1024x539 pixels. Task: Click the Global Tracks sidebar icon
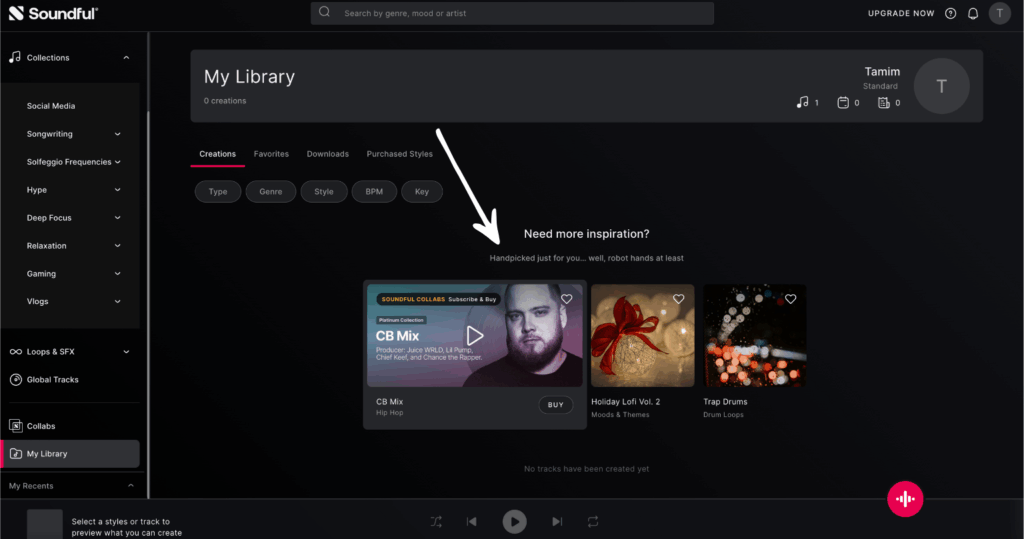[x=16, y=379]
